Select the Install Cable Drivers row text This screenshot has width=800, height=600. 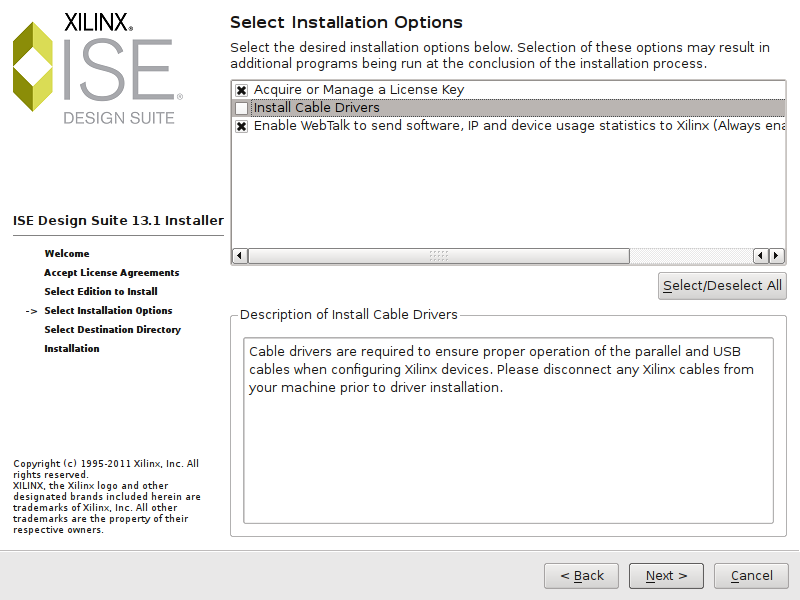[317, 108]
